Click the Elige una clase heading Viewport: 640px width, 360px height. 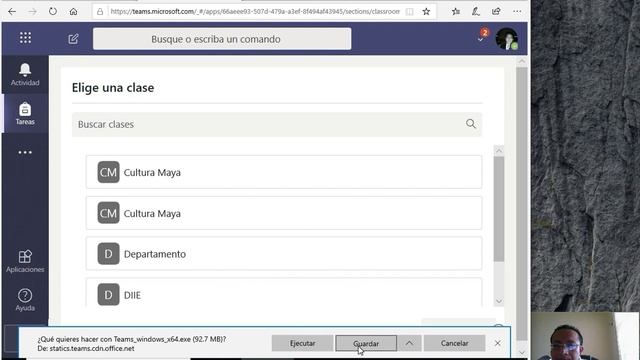(113, 88)
